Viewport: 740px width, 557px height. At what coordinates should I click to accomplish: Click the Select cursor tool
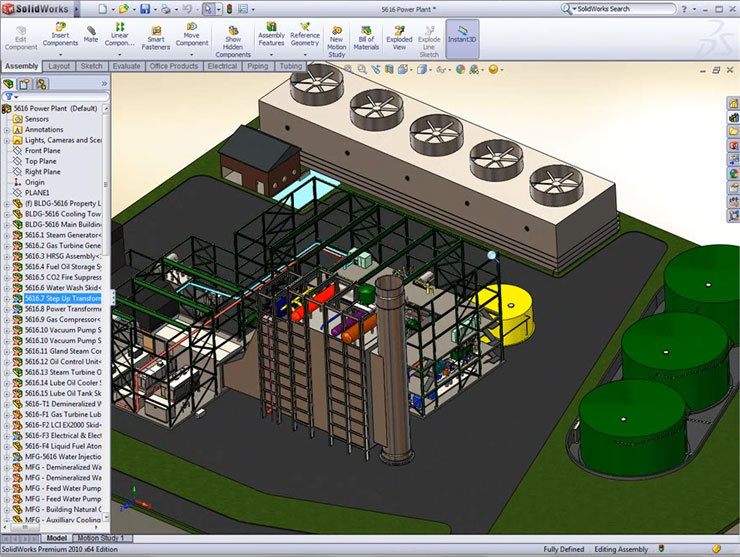[x=208, y=8]
